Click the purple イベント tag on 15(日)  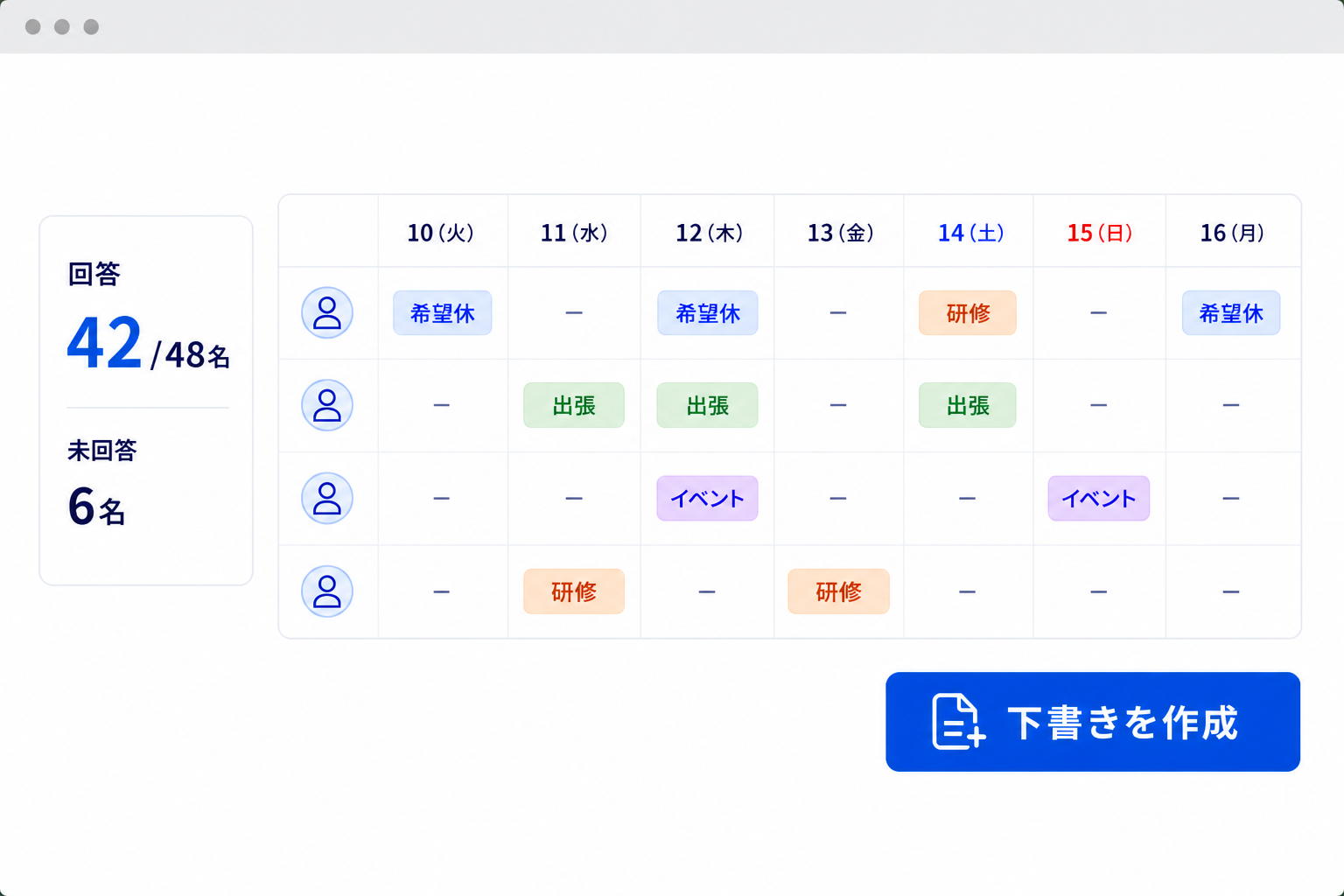pyautogui.click(x=1099, y=498)
